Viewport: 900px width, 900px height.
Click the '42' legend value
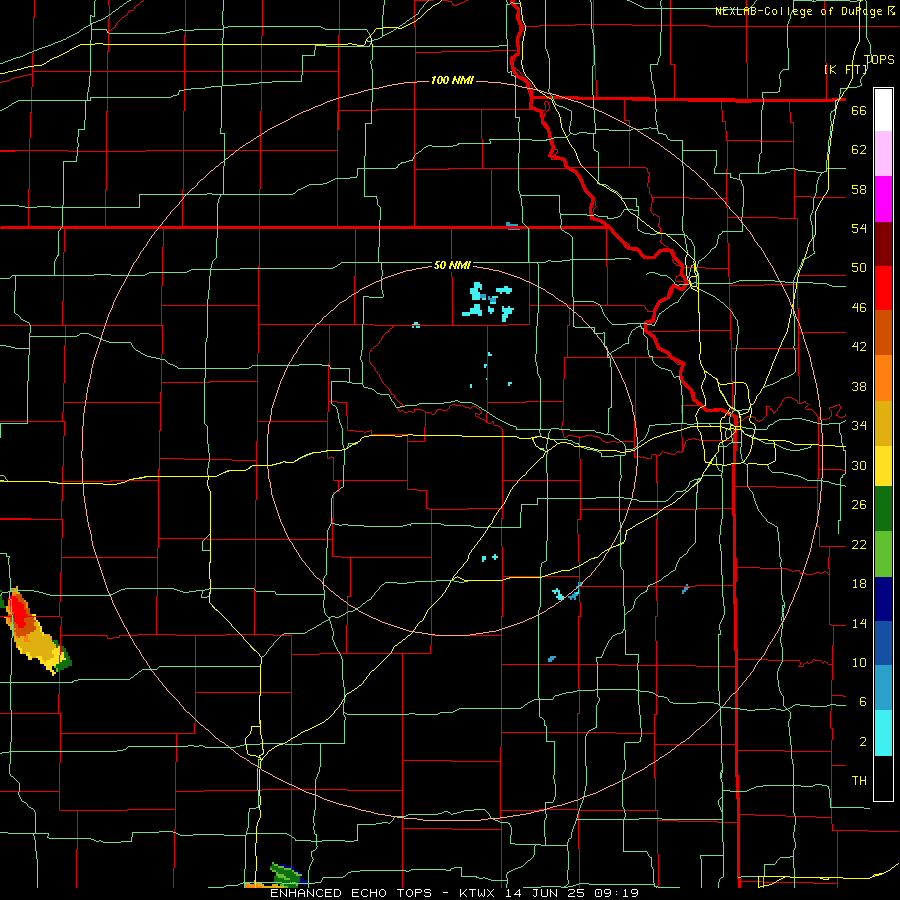point(859,346)
